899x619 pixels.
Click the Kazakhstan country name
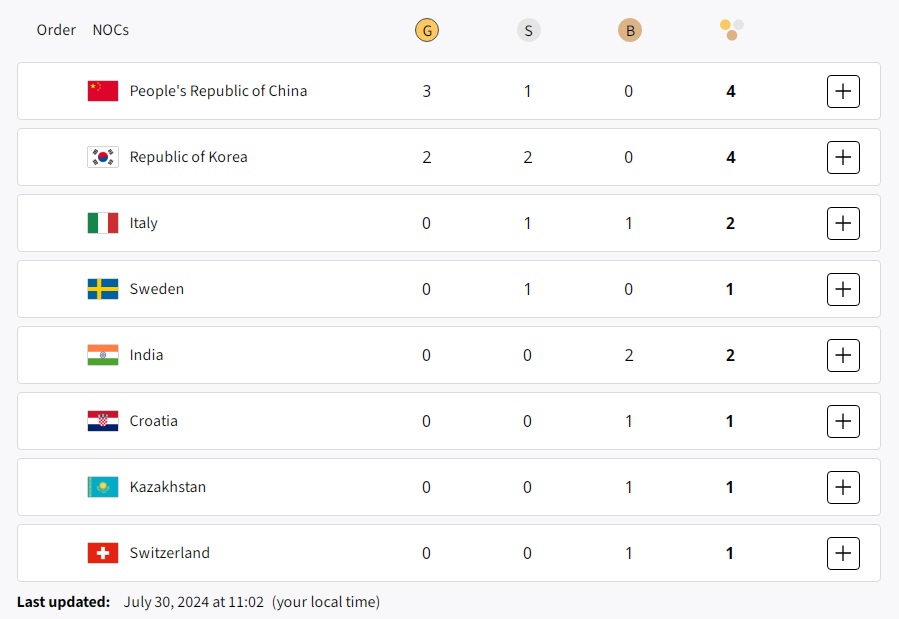click(168, 487)
